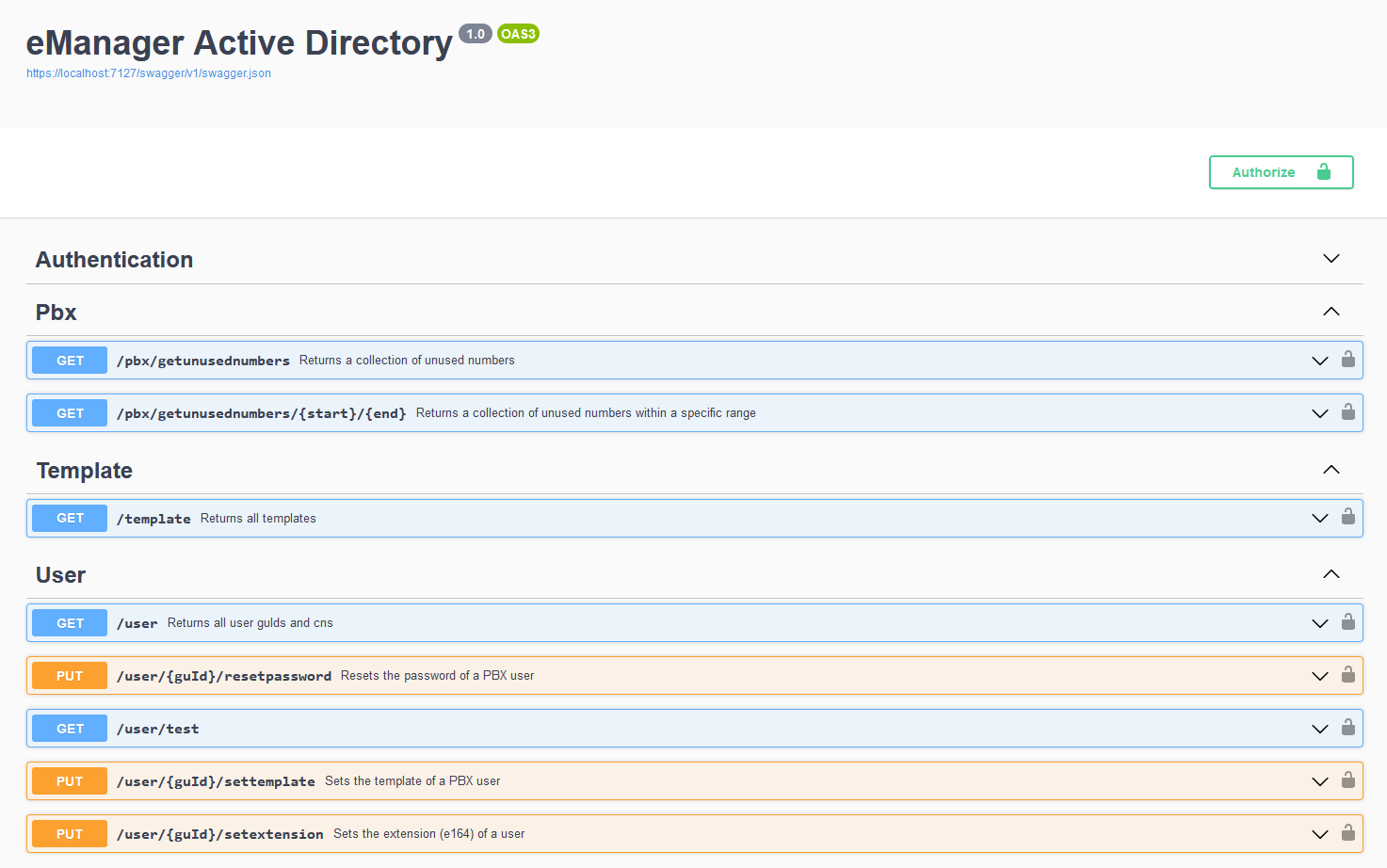Click the lock icon for GET /user
Screen dimensions: 1387x868
click(1347, 622)
